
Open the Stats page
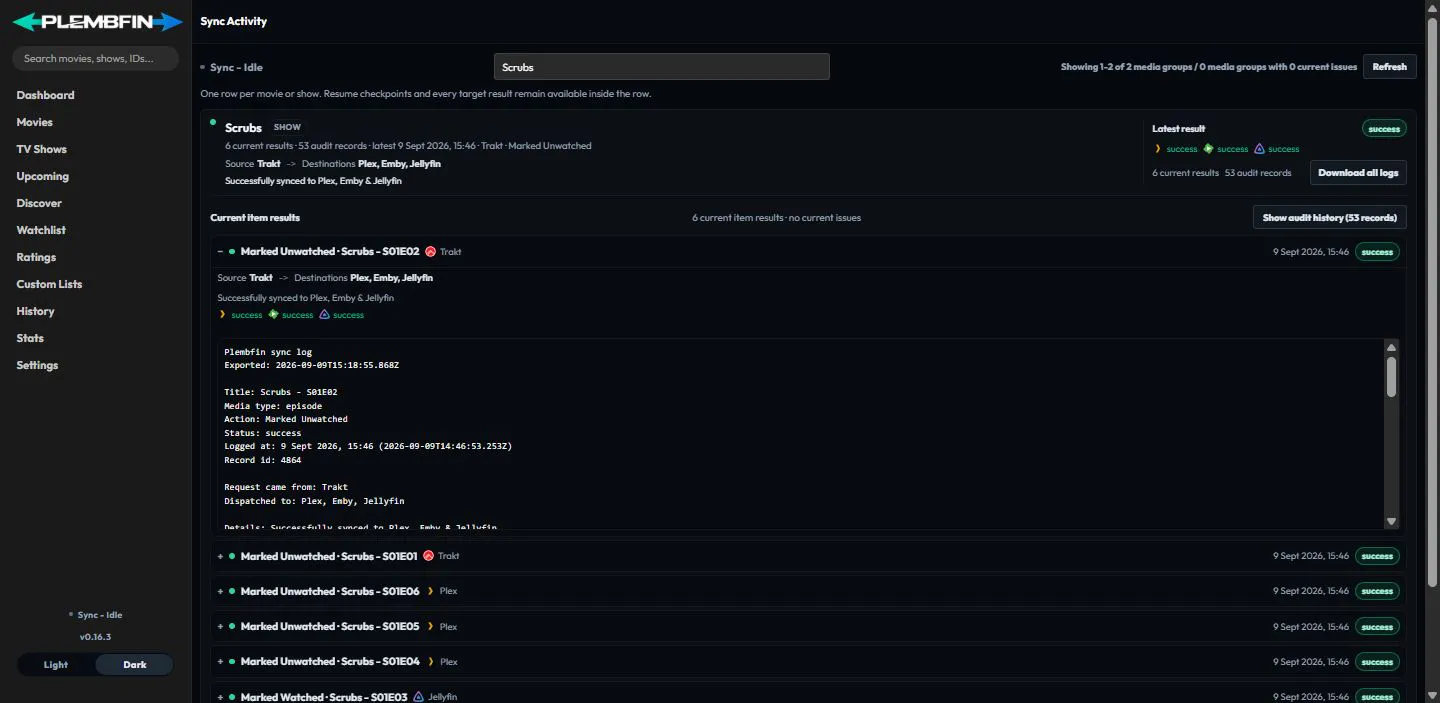(x=30, y=338)
